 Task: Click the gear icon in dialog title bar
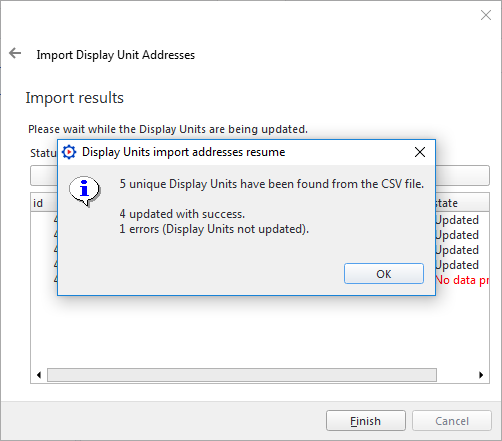[69, 152]
